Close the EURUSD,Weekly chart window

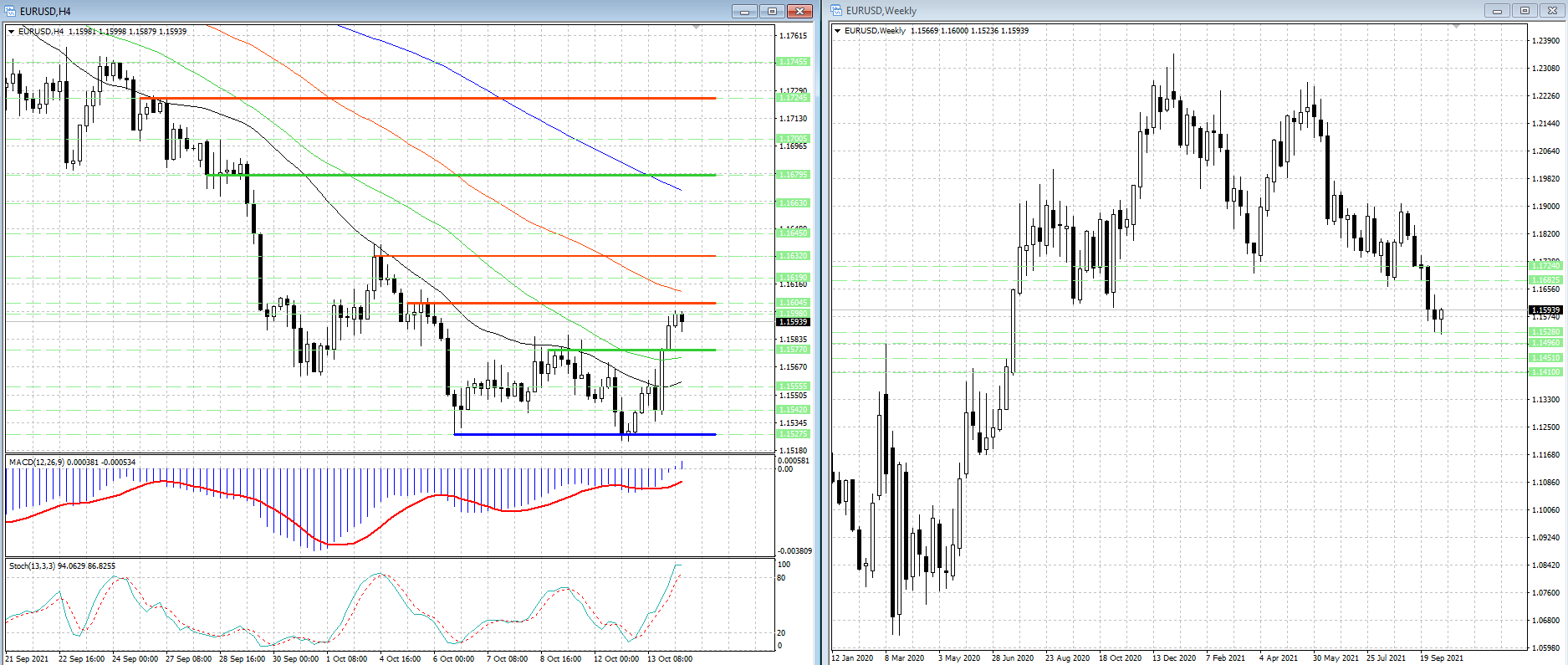[x=1552, y=11]
